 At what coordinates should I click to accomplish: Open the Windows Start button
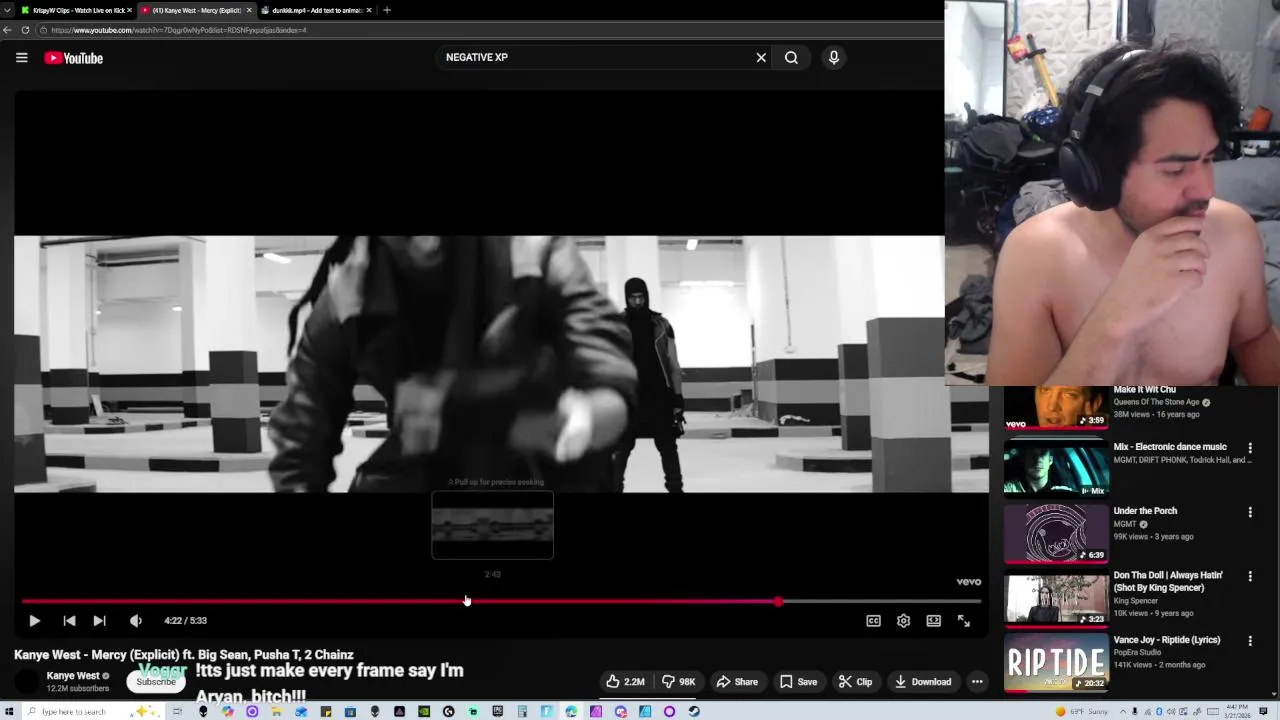coord(9,712)
